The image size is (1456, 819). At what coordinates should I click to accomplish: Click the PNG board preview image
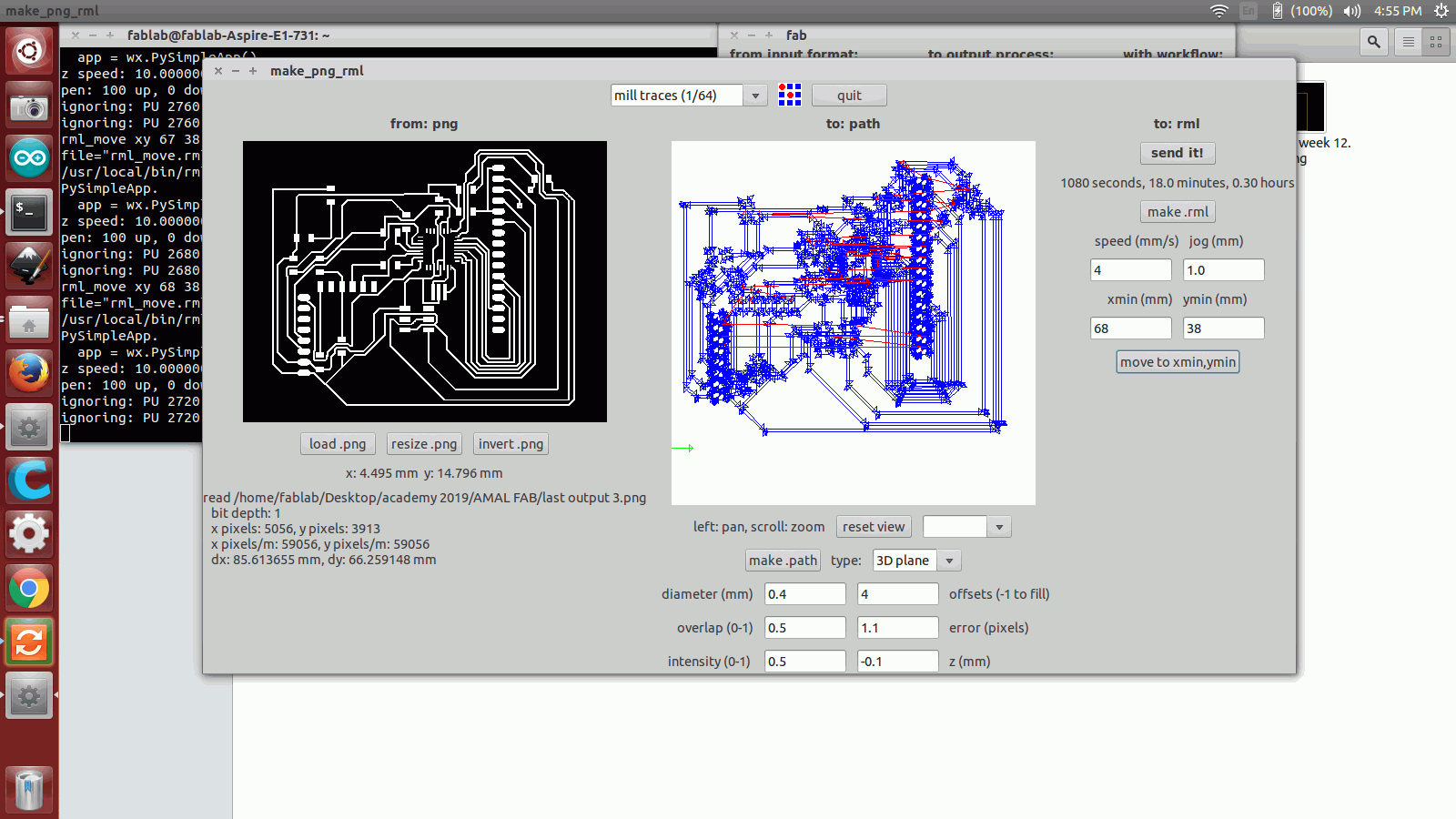click(425, 281)
